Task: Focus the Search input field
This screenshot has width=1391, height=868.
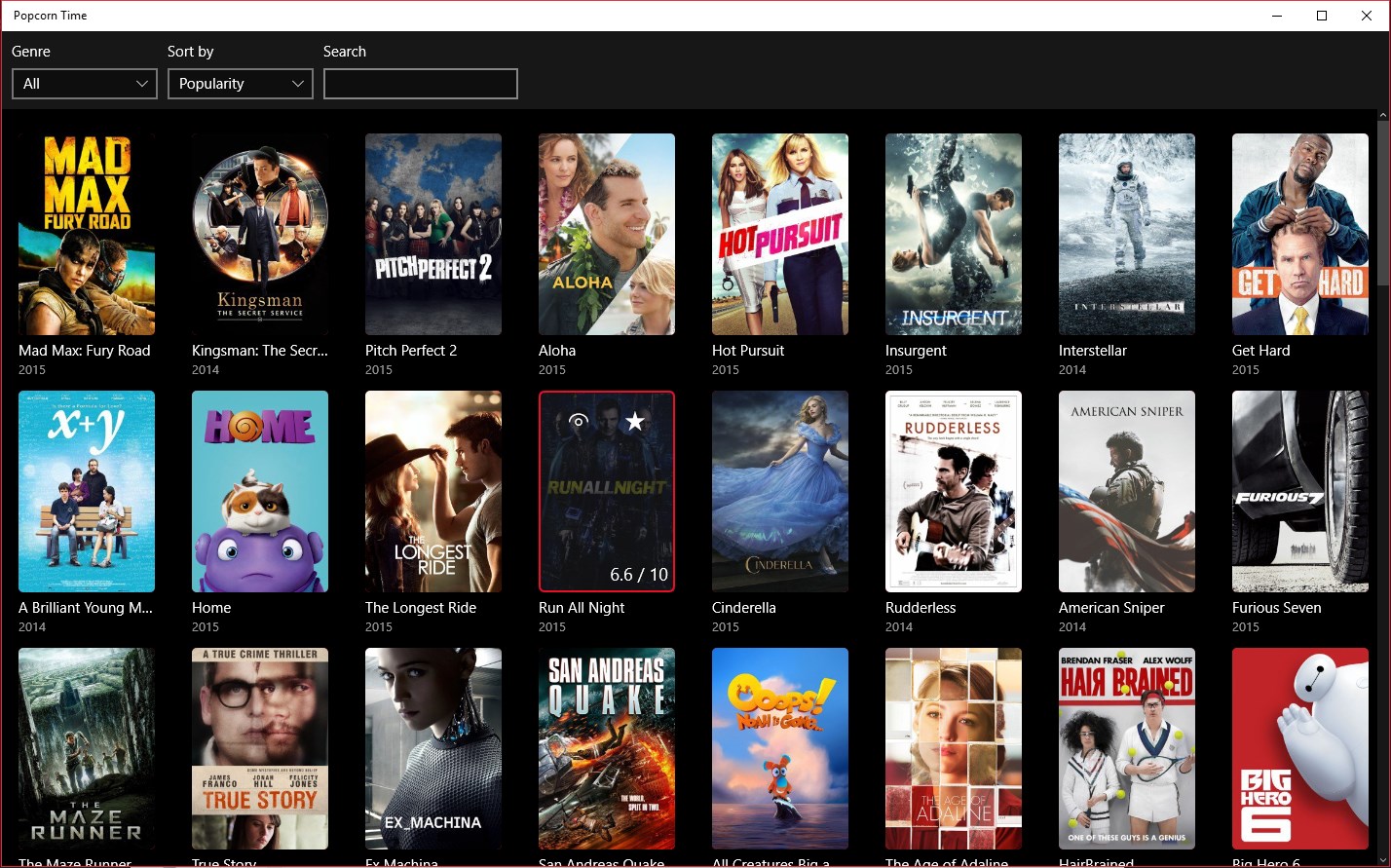Action: [x=421, y=84]
